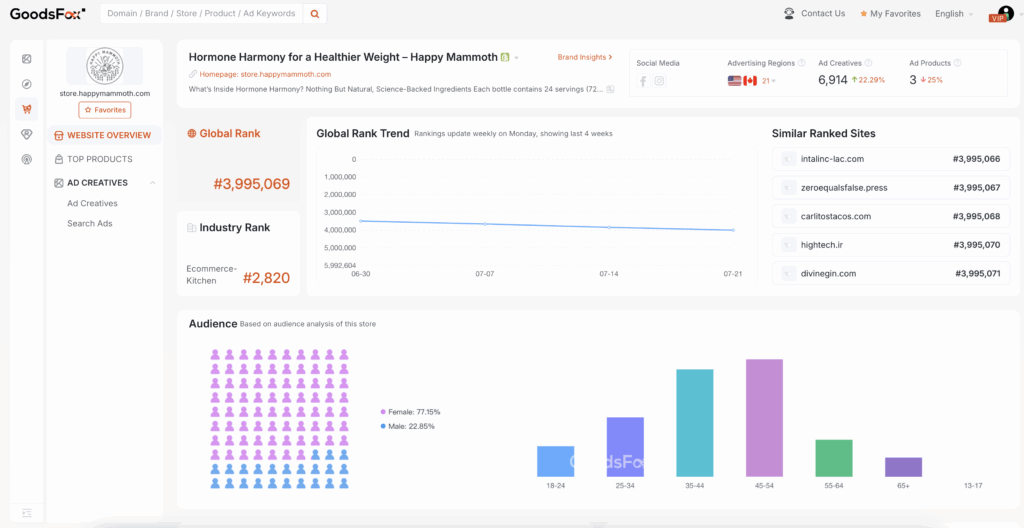Click Contact Us text link
Screen dimensions: 1024x528
click(823, 13)
